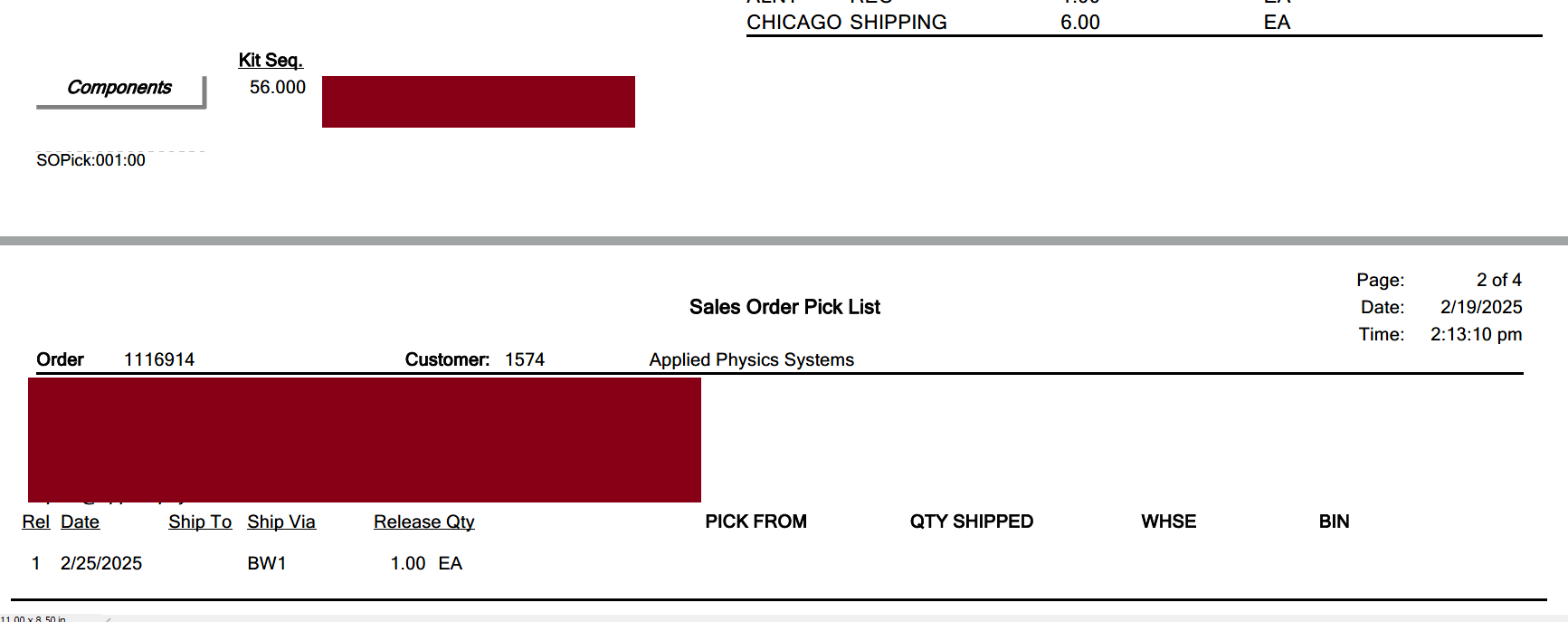
Task: Click the WHSE column heading
Action: pos(1169,522)
